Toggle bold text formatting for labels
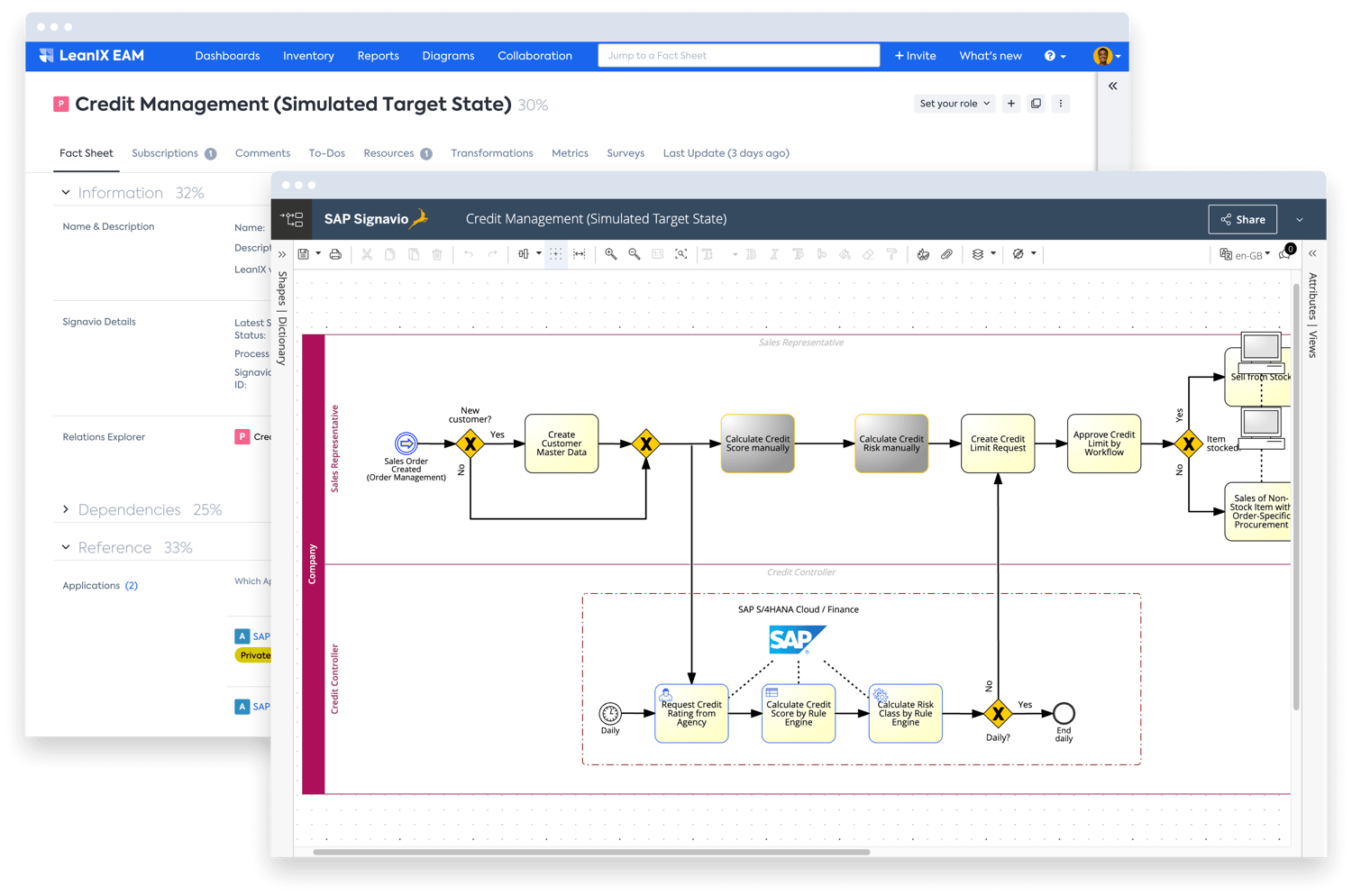 click(x=751, y=254)
